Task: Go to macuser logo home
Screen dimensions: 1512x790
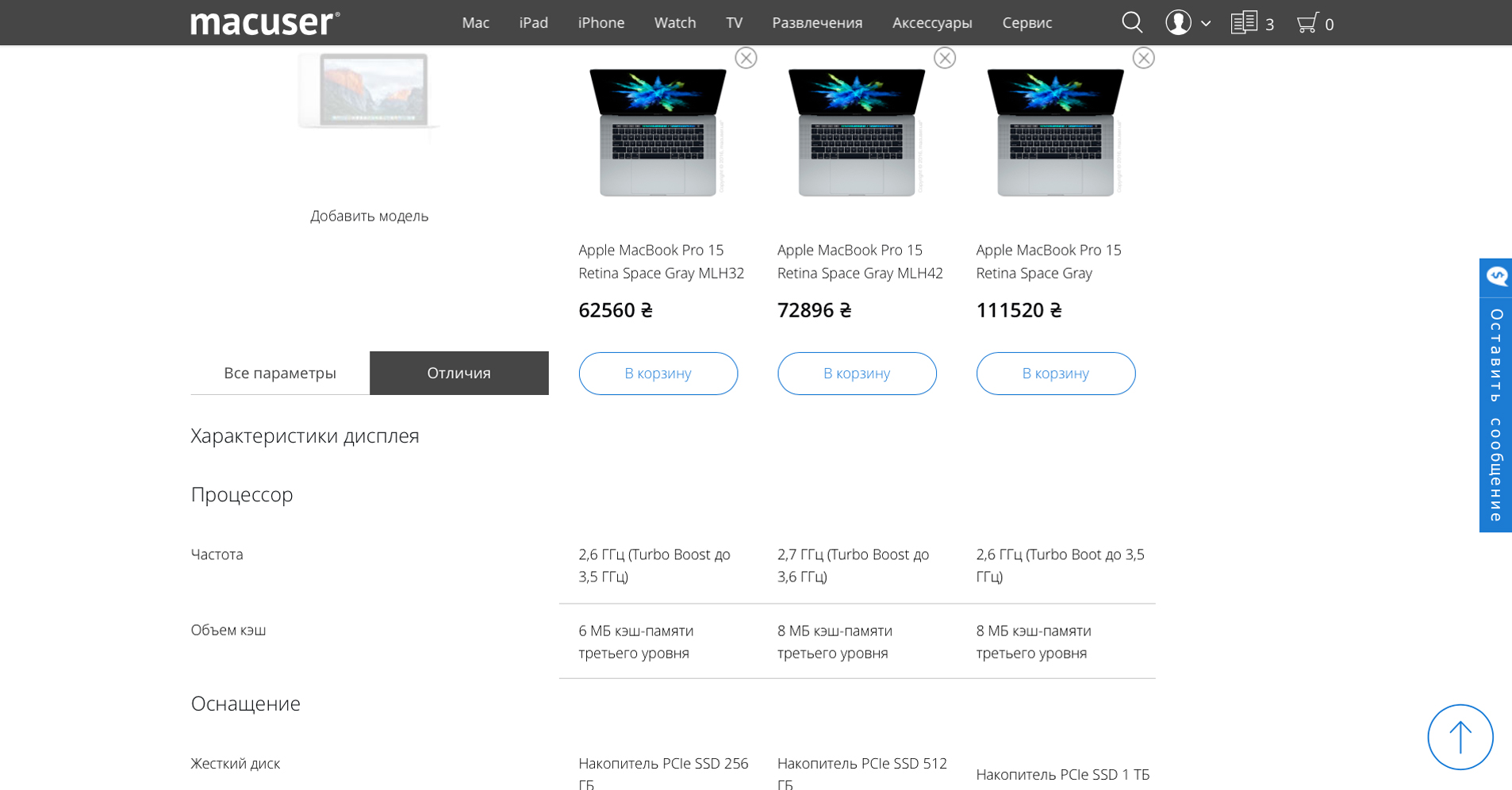Action: coord(265,22)
